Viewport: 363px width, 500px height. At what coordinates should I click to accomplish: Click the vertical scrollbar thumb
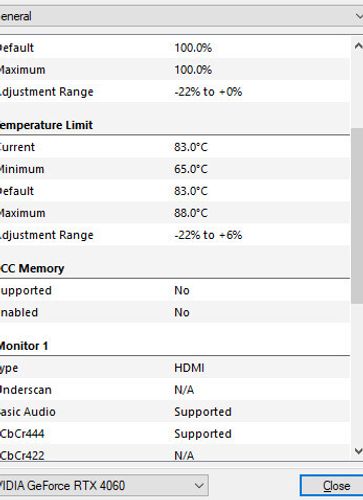coord(357,216)
